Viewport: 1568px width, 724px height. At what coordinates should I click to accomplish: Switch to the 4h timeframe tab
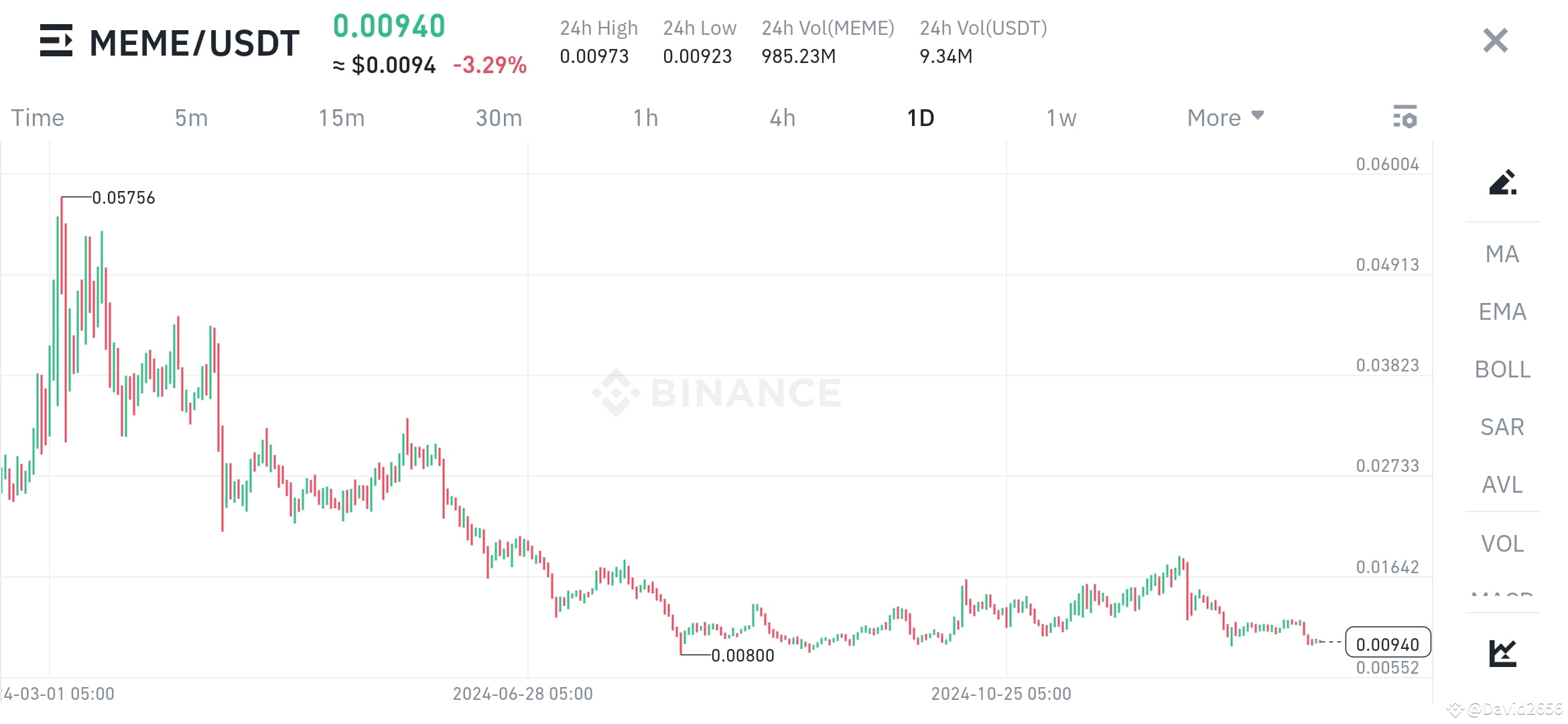[x=782, y=117]
